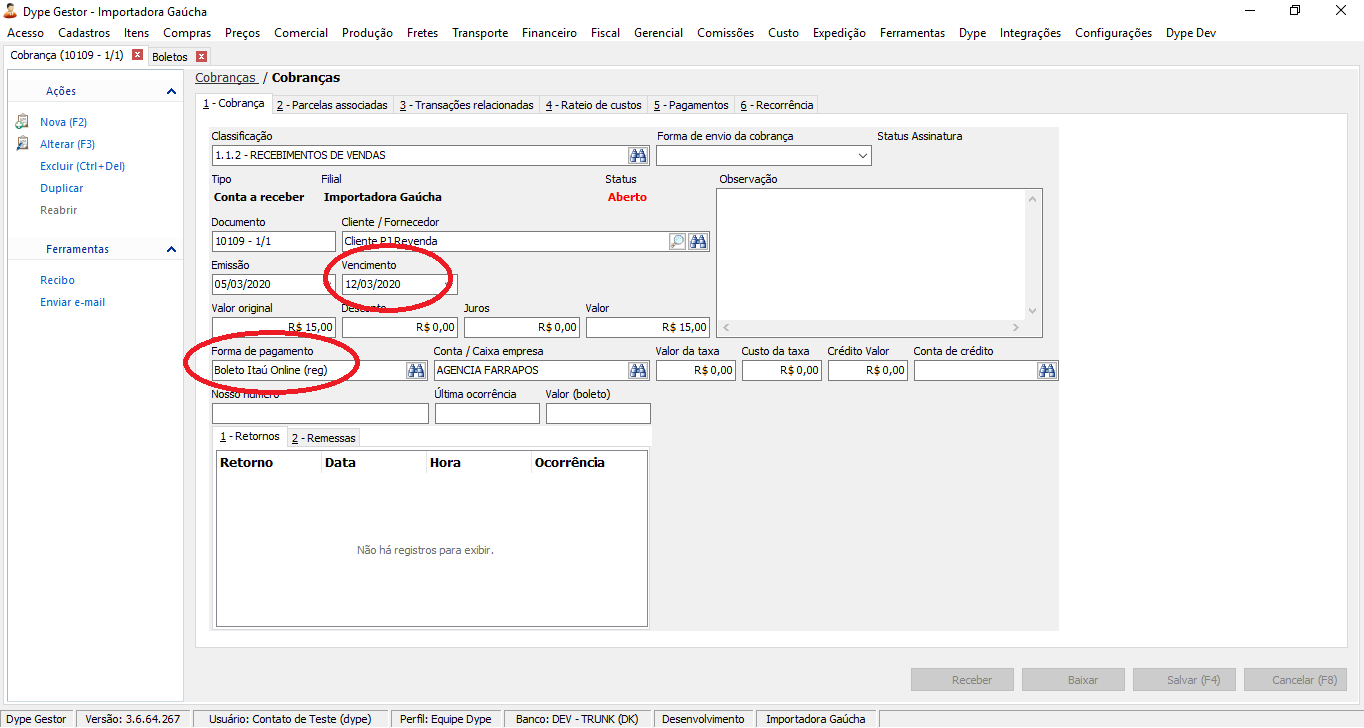Open Forma de pagamento binoculars lookup
The image size is (1364, 728).
coord(416,370)
